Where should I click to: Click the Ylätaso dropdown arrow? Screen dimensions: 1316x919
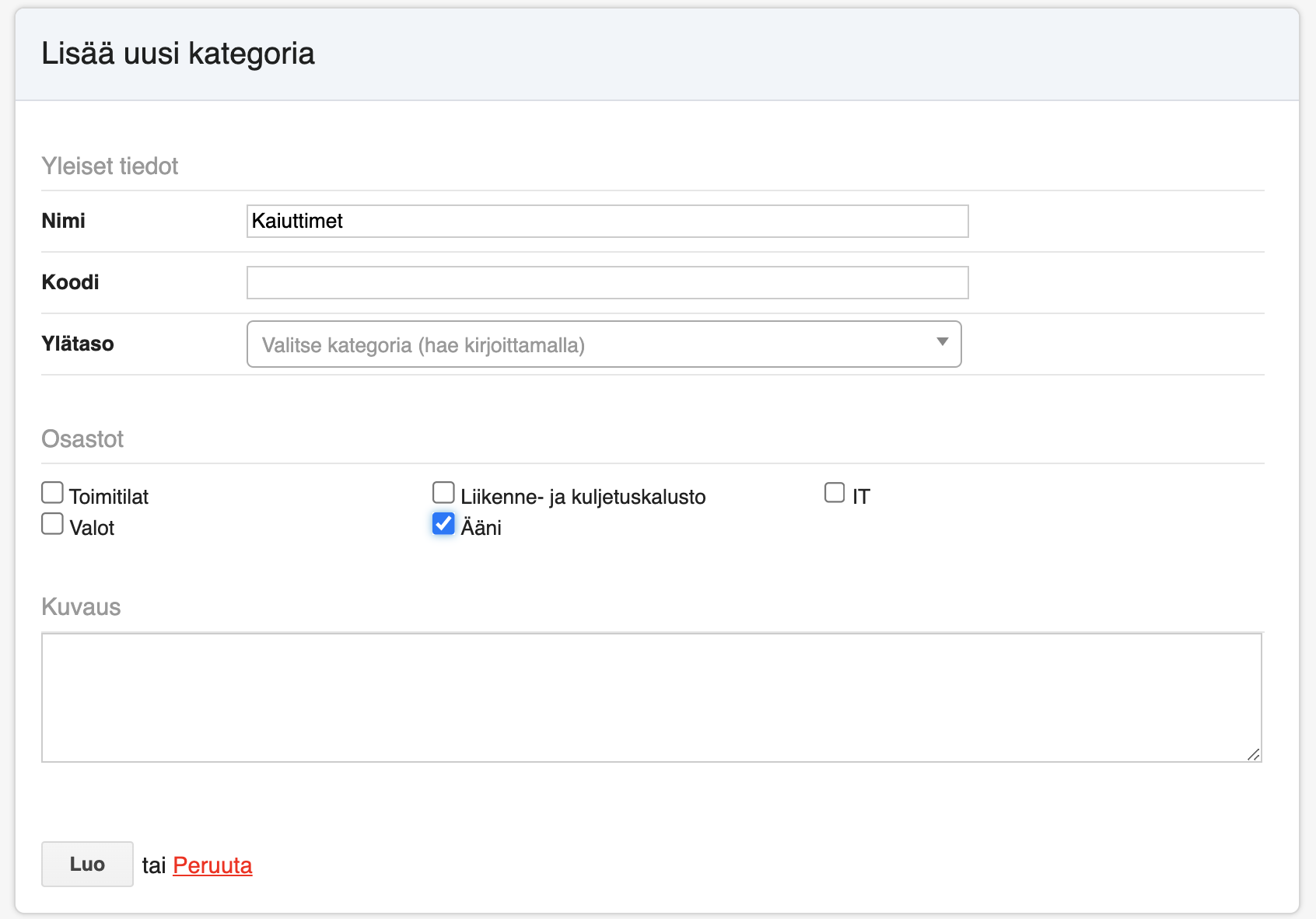point(942,342)
